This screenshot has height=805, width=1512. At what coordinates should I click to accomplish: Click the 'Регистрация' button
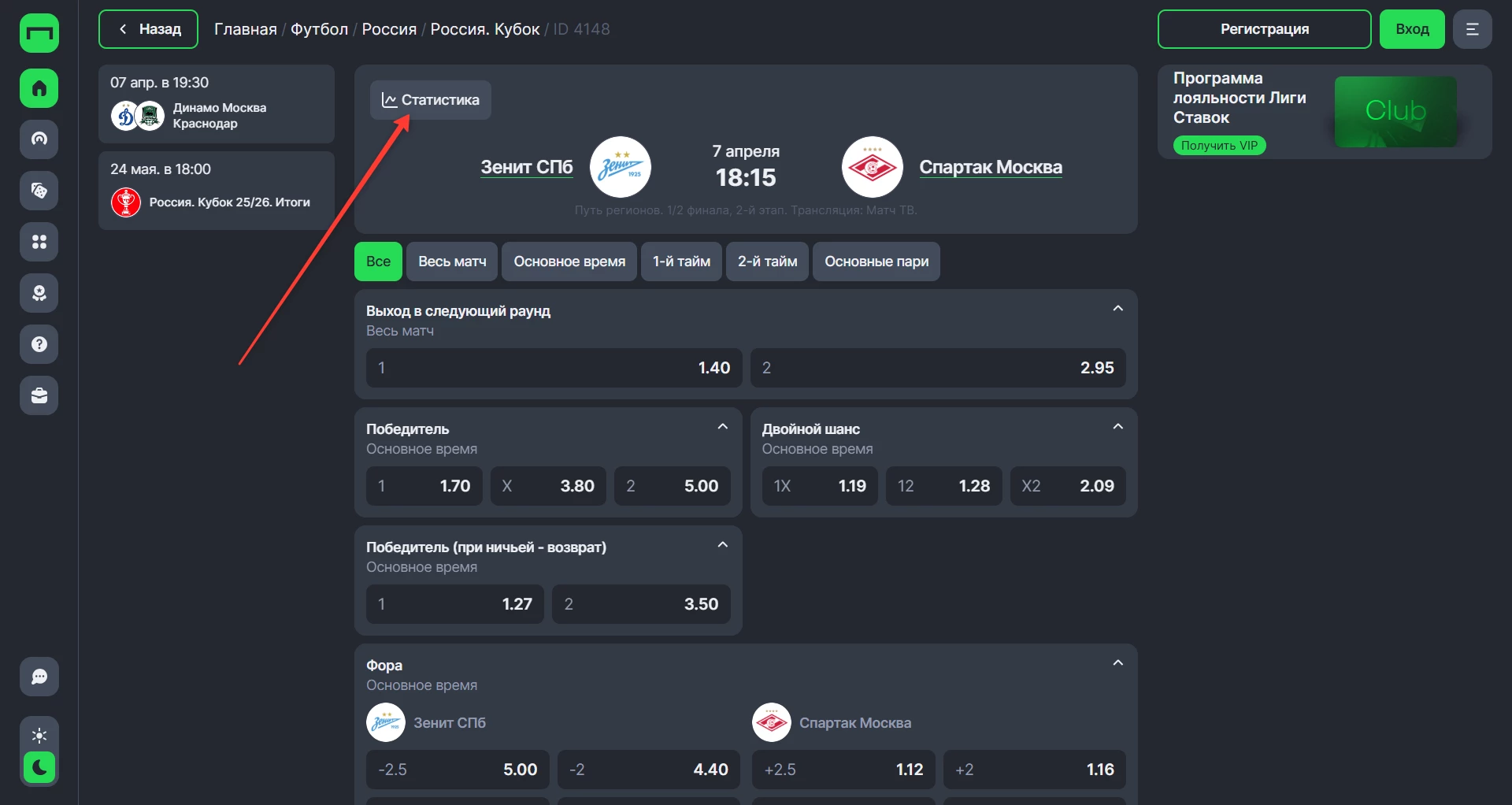click(x=1264, y=29)
